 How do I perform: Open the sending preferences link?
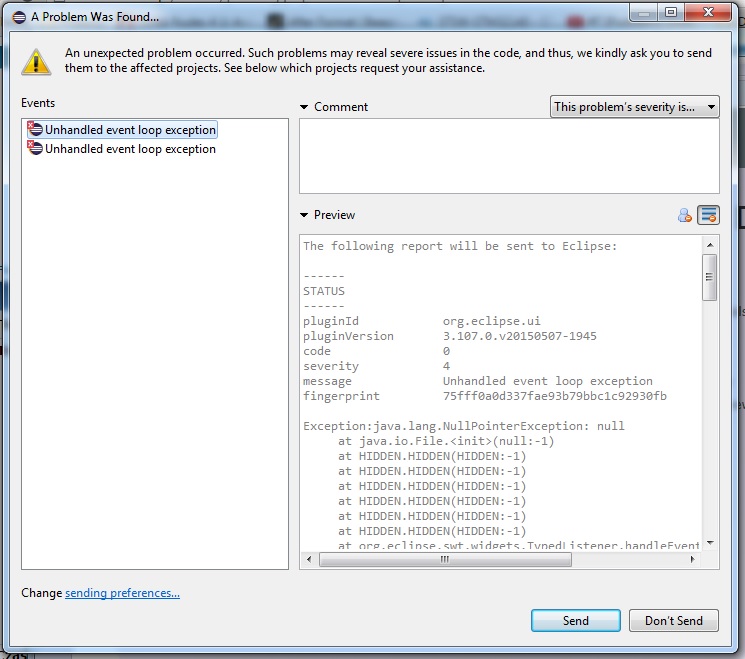(122, 593)
